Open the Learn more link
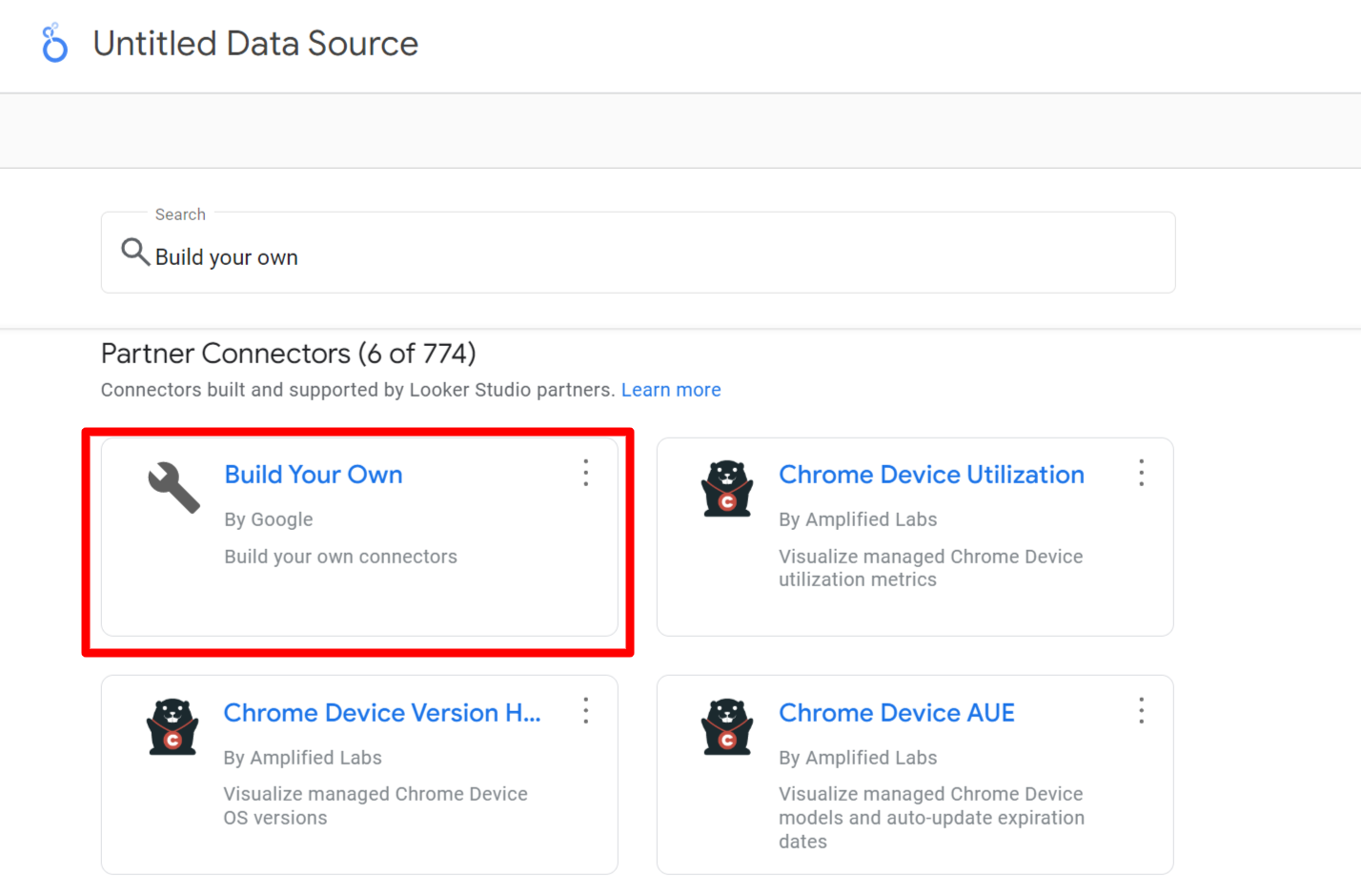Image resolution: width=1361 pixels, height=896 pixels. tap(671, 390)
